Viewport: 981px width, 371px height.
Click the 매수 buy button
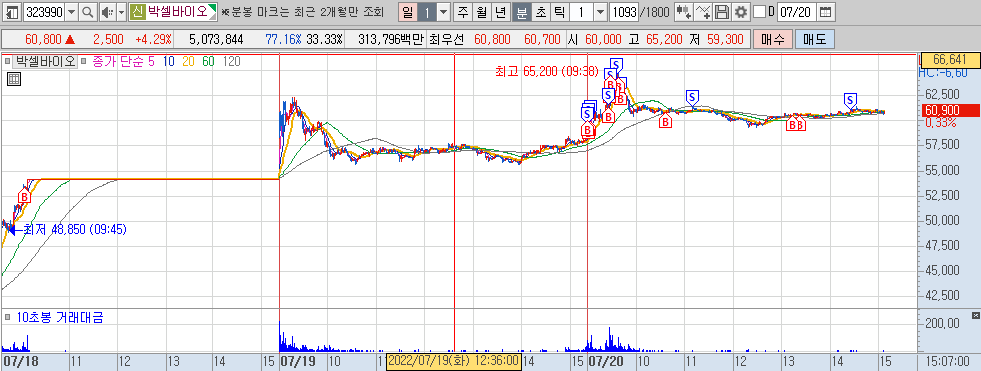(773, 39)
